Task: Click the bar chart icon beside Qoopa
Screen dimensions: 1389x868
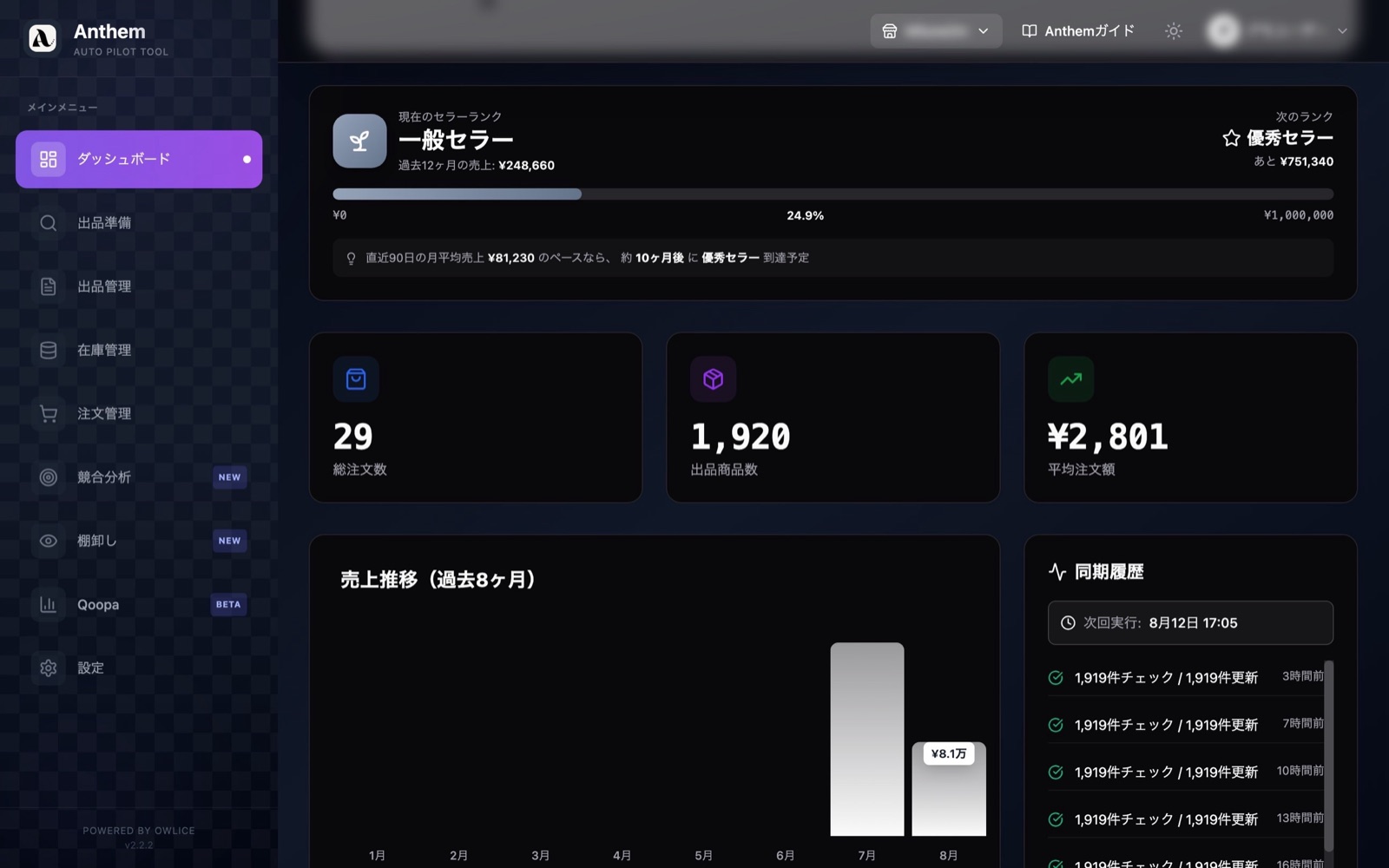Action: point(49,604)
